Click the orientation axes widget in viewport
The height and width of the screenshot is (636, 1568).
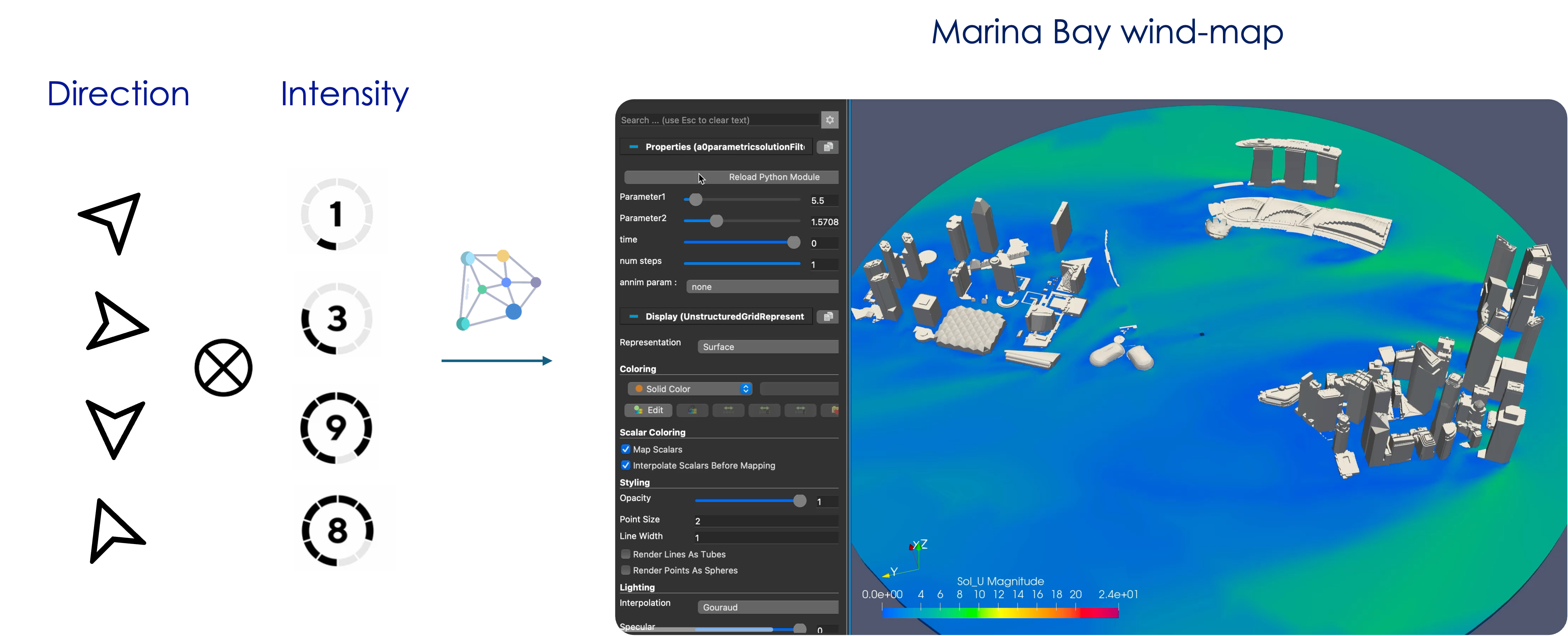[x=906, y=559]
